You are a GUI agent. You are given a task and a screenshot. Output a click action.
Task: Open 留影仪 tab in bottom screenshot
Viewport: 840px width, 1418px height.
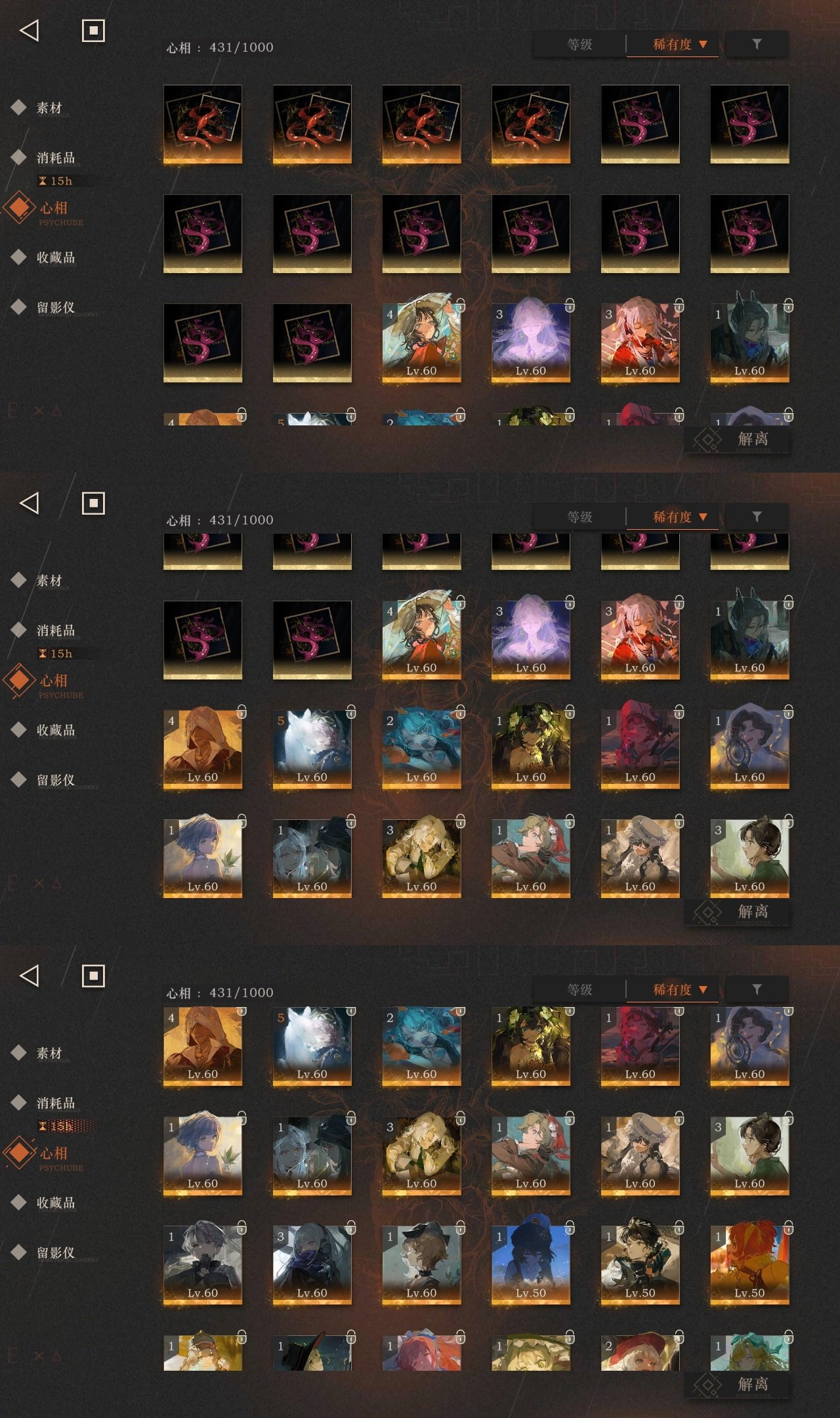point(56,1253)
